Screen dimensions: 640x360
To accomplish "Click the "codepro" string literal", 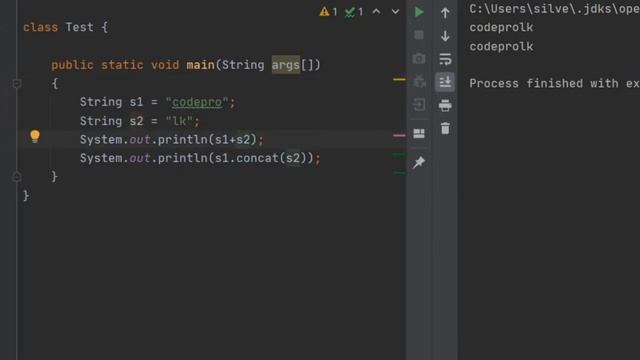I will 197,102.
